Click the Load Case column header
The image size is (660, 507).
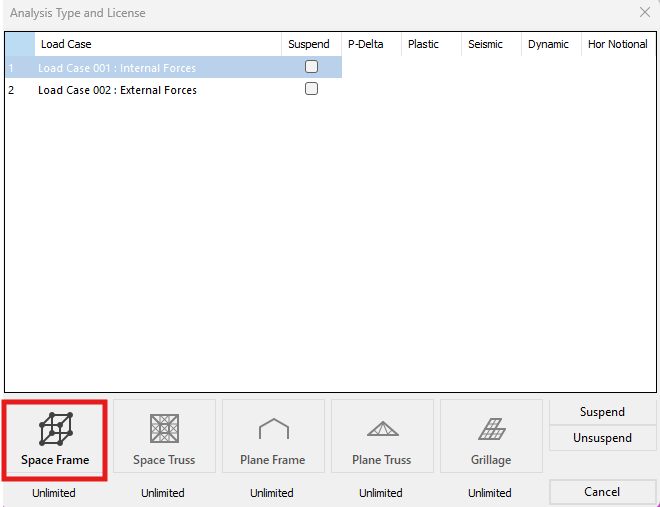[x=158, y=44]
